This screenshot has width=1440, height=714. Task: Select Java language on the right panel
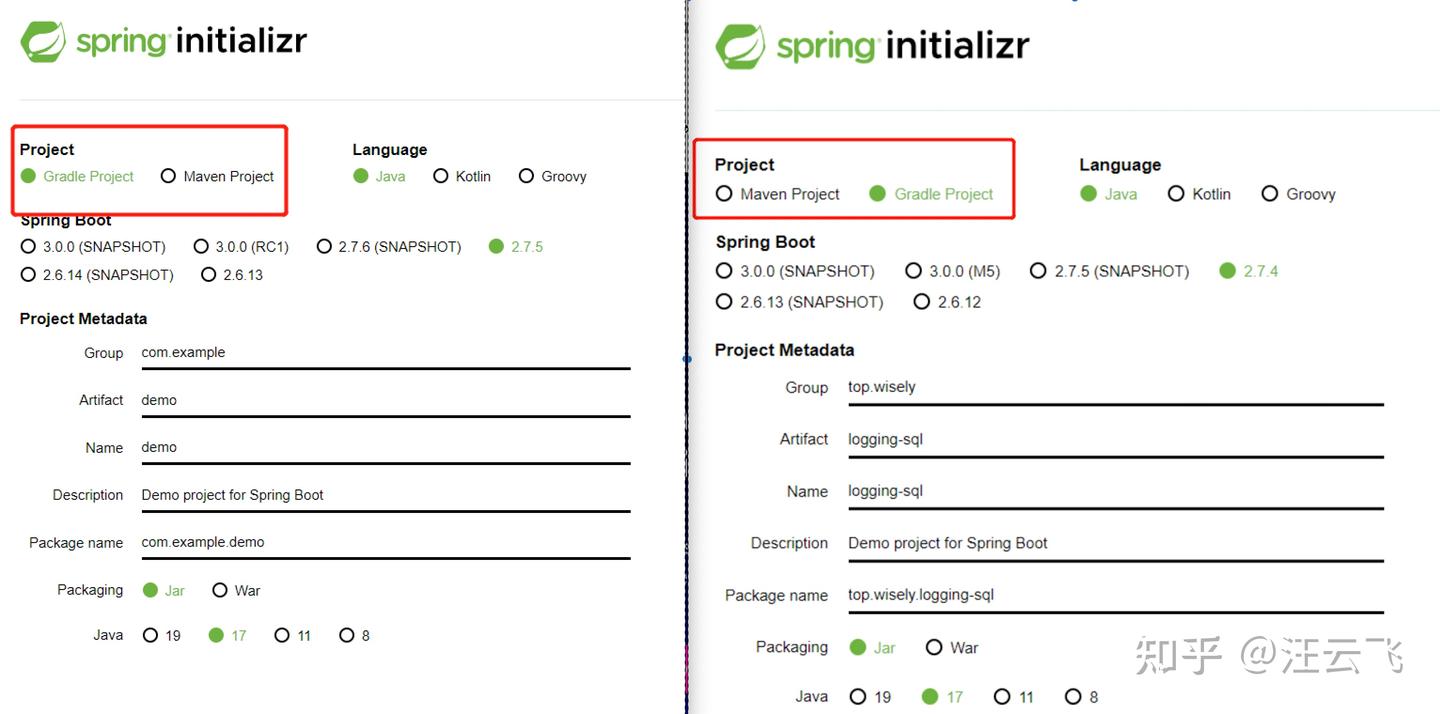(1089, 194)
